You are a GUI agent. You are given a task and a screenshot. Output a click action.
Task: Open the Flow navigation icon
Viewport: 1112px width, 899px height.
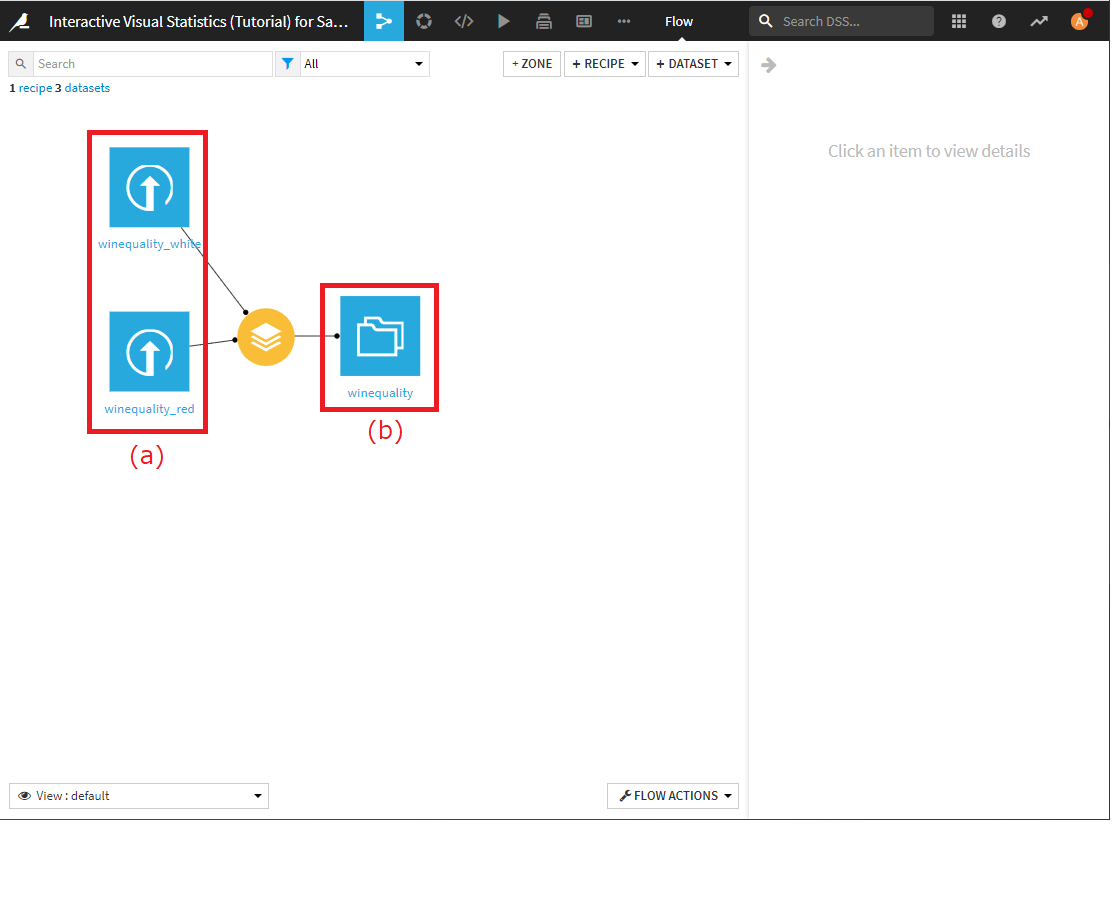384,21
